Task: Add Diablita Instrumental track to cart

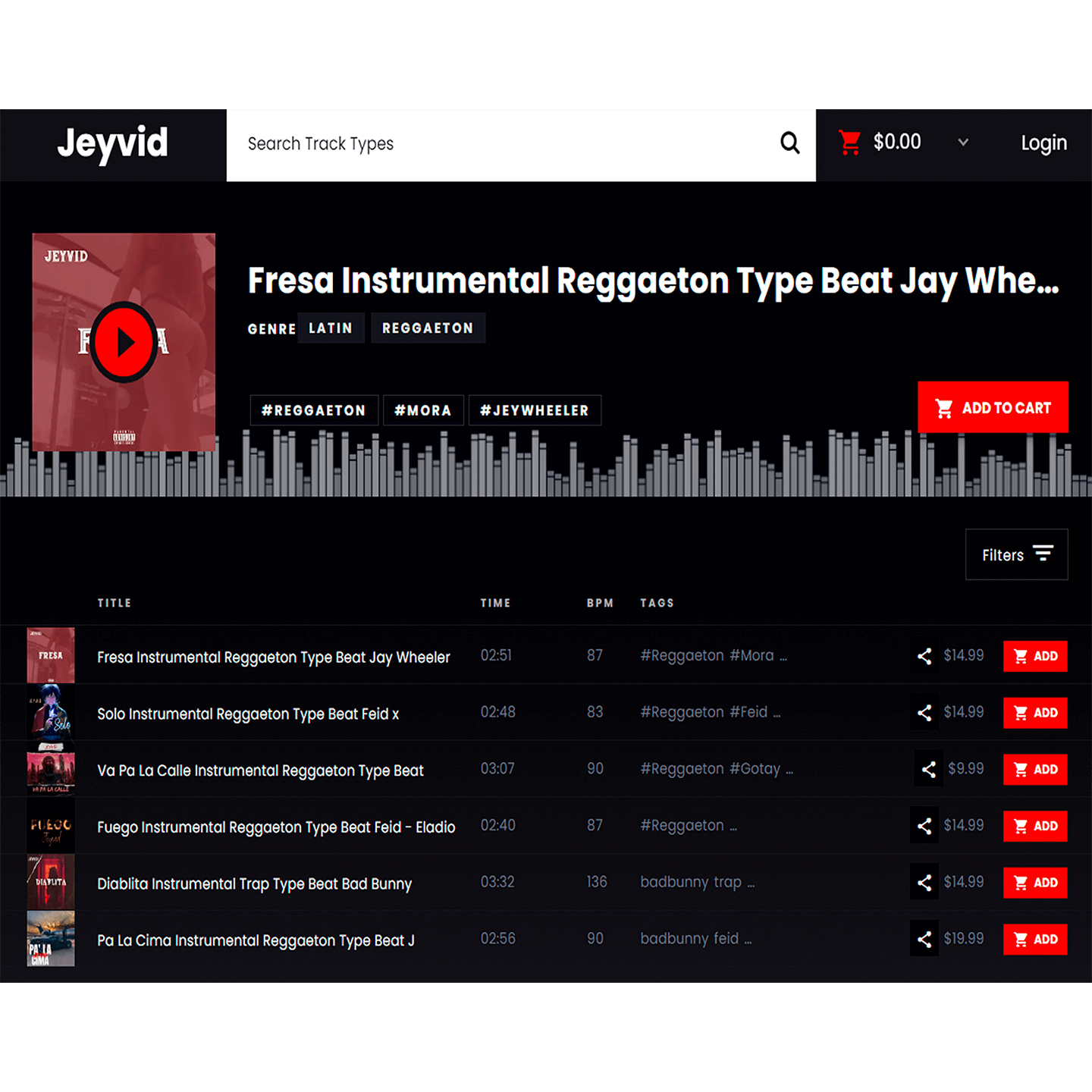Action: [1035, 883]
